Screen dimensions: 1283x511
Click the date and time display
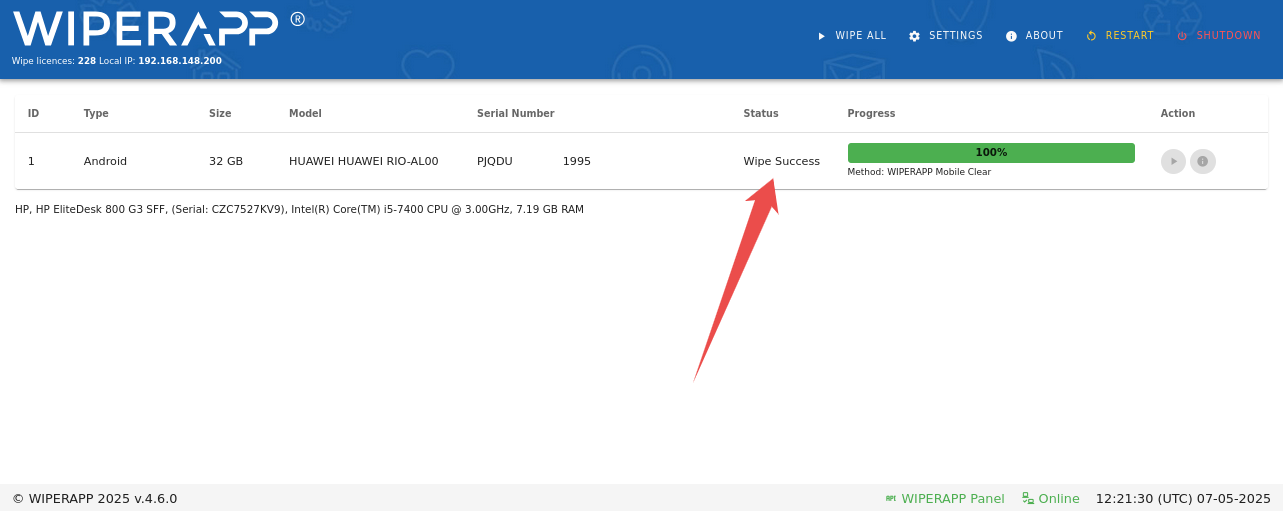pos(1183,499)
